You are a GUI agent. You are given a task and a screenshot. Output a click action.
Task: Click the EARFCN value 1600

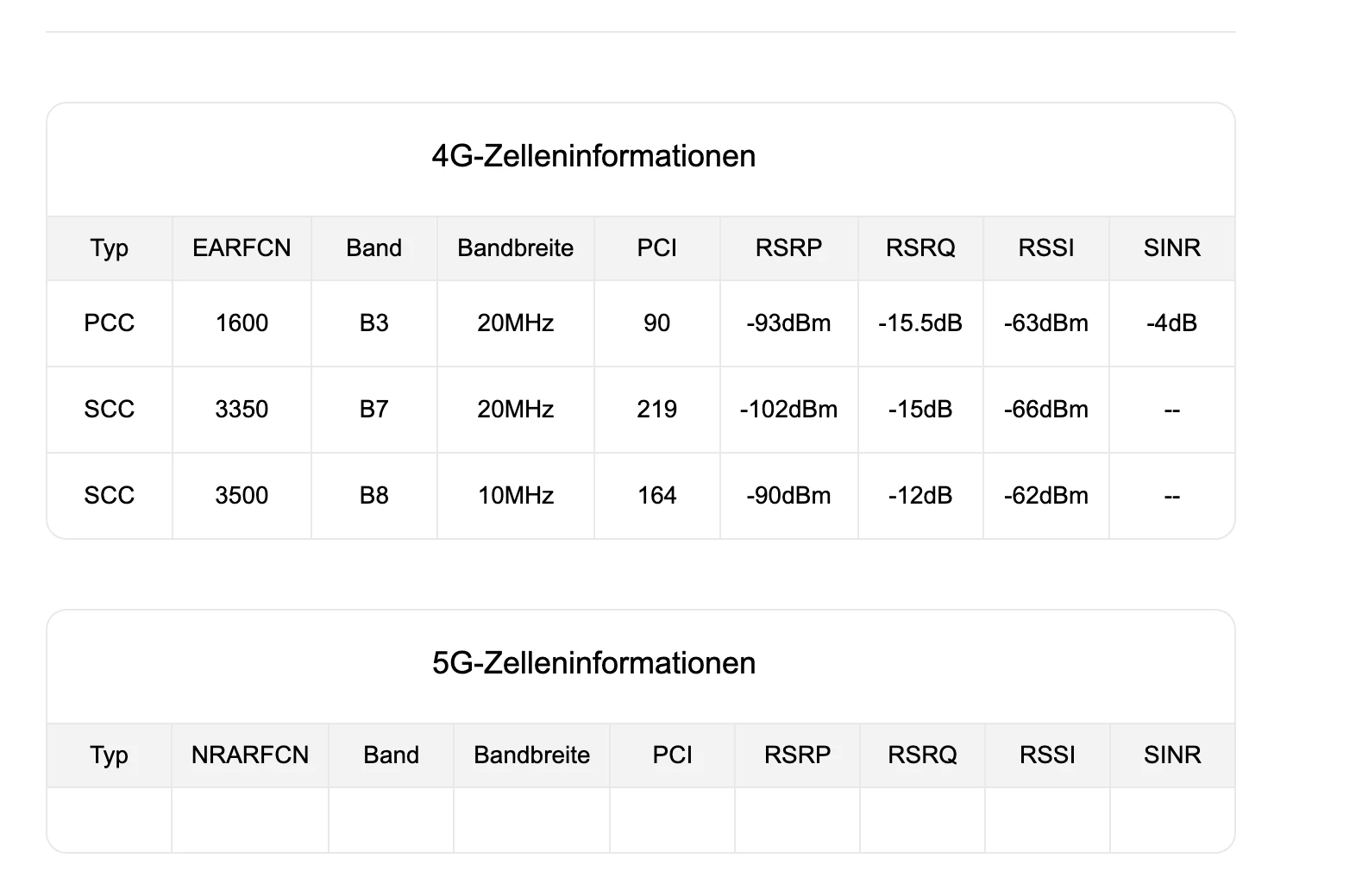242,323
